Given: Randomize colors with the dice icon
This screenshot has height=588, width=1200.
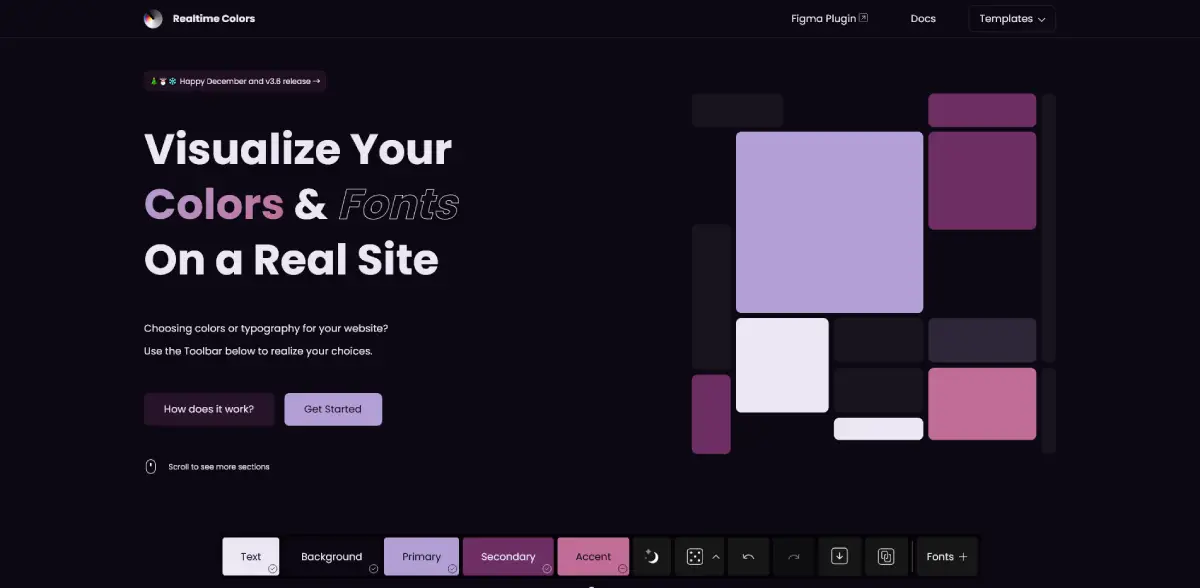Looking at the screenshot, I should coord(693,557).
